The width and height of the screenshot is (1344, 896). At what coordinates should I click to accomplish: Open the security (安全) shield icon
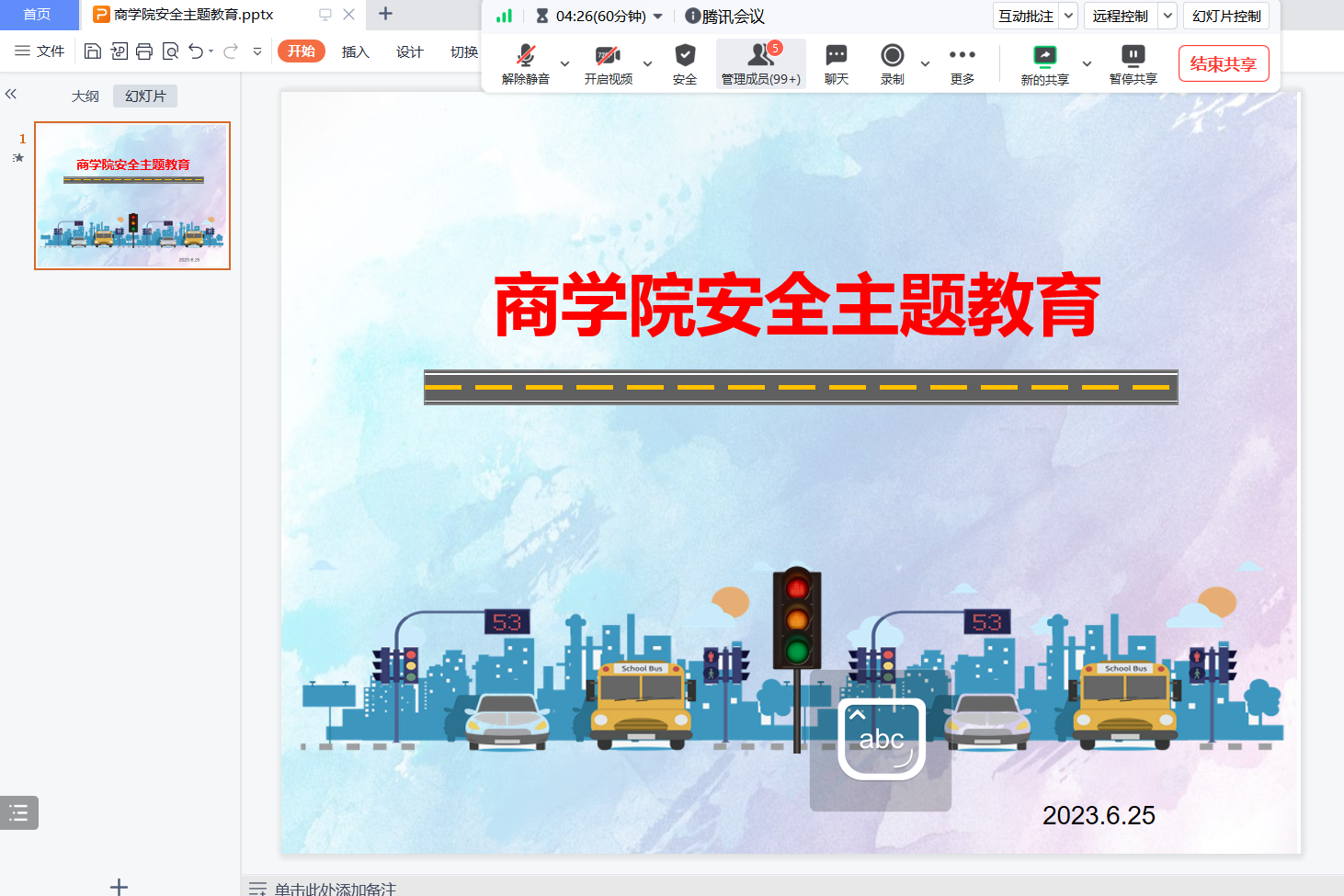[x=684, y=63]
